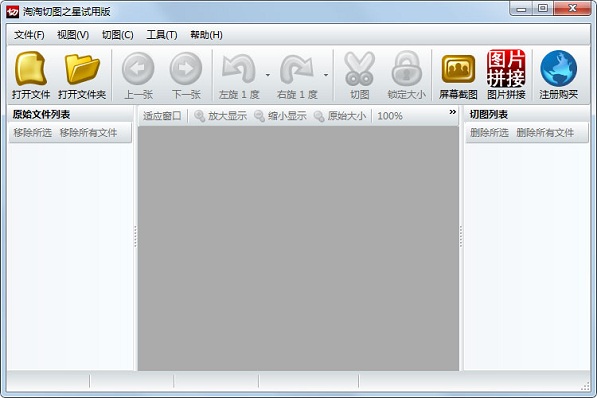597x398 pixels.
Task: Expand the 左旋 rotation dropdown arrow
Action: click(268, 75)
